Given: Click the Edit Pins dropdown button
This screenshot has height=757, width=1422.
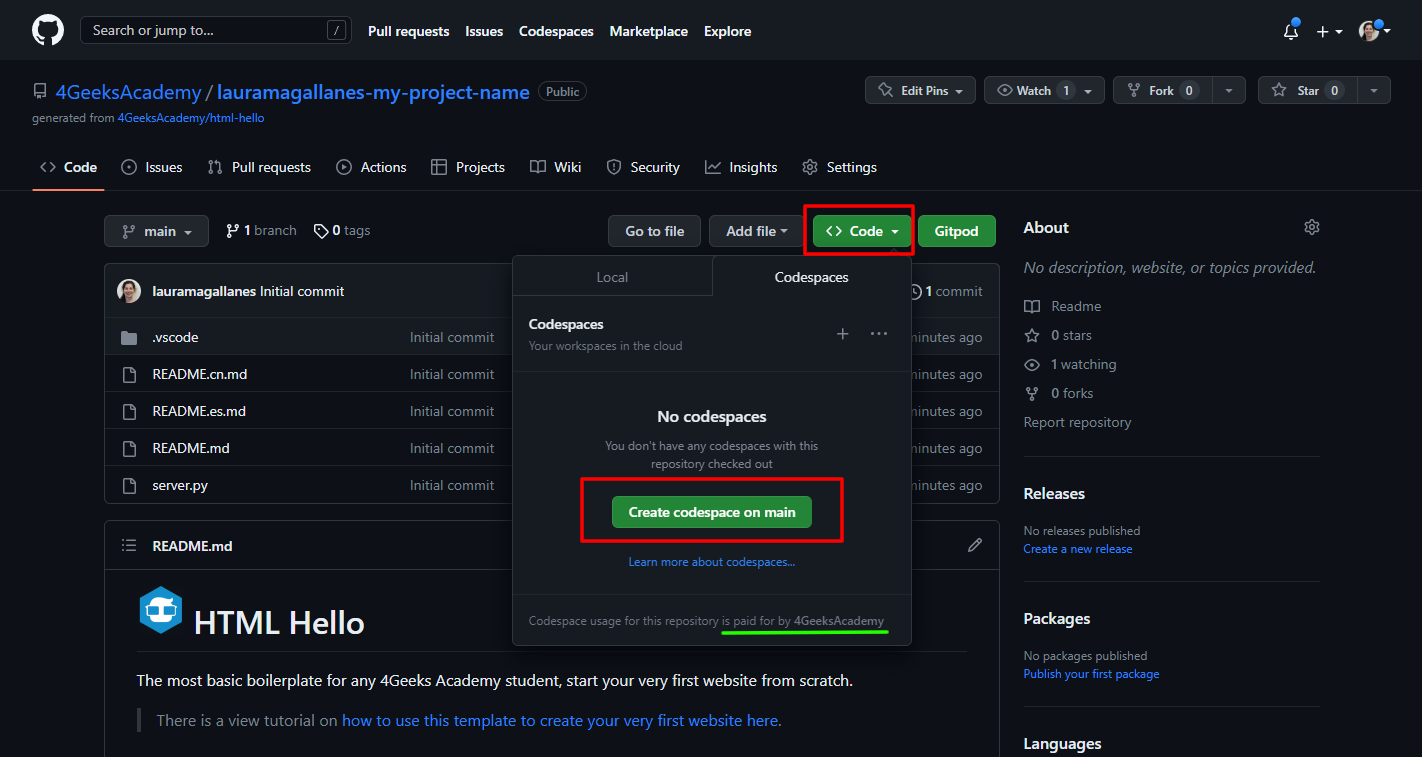Looking at the screenshot, I should coord(920,90).
